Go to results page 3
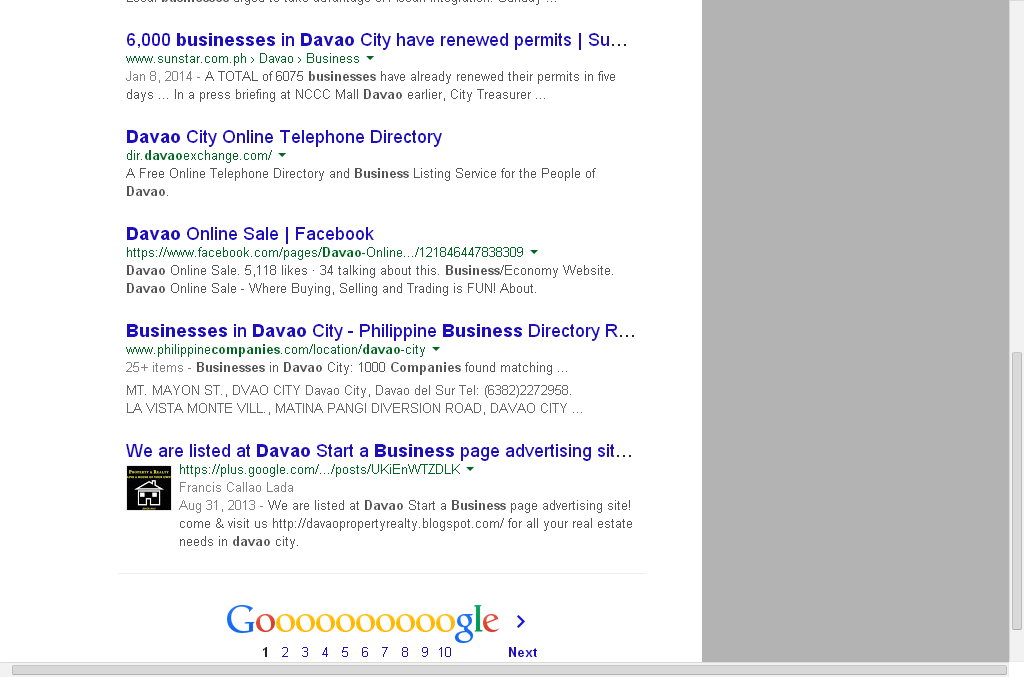 305,652
